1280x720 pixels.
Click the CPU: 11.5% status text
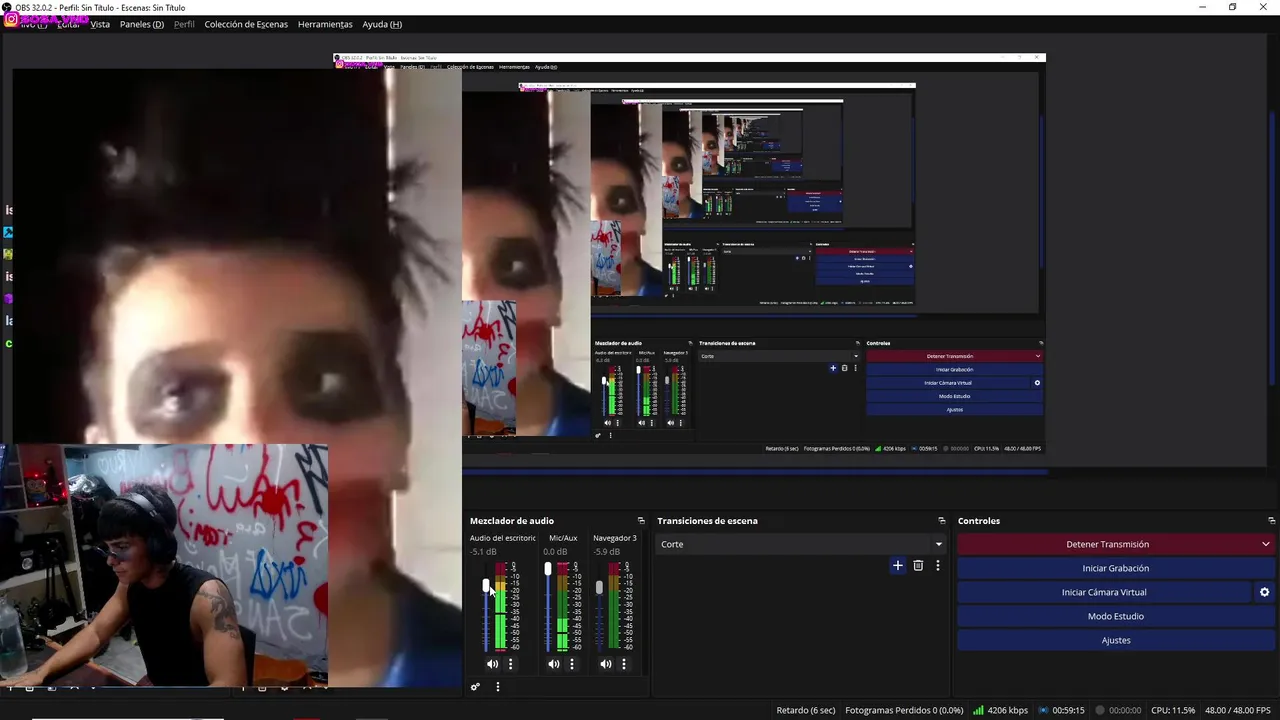(x=1172, y=710)
